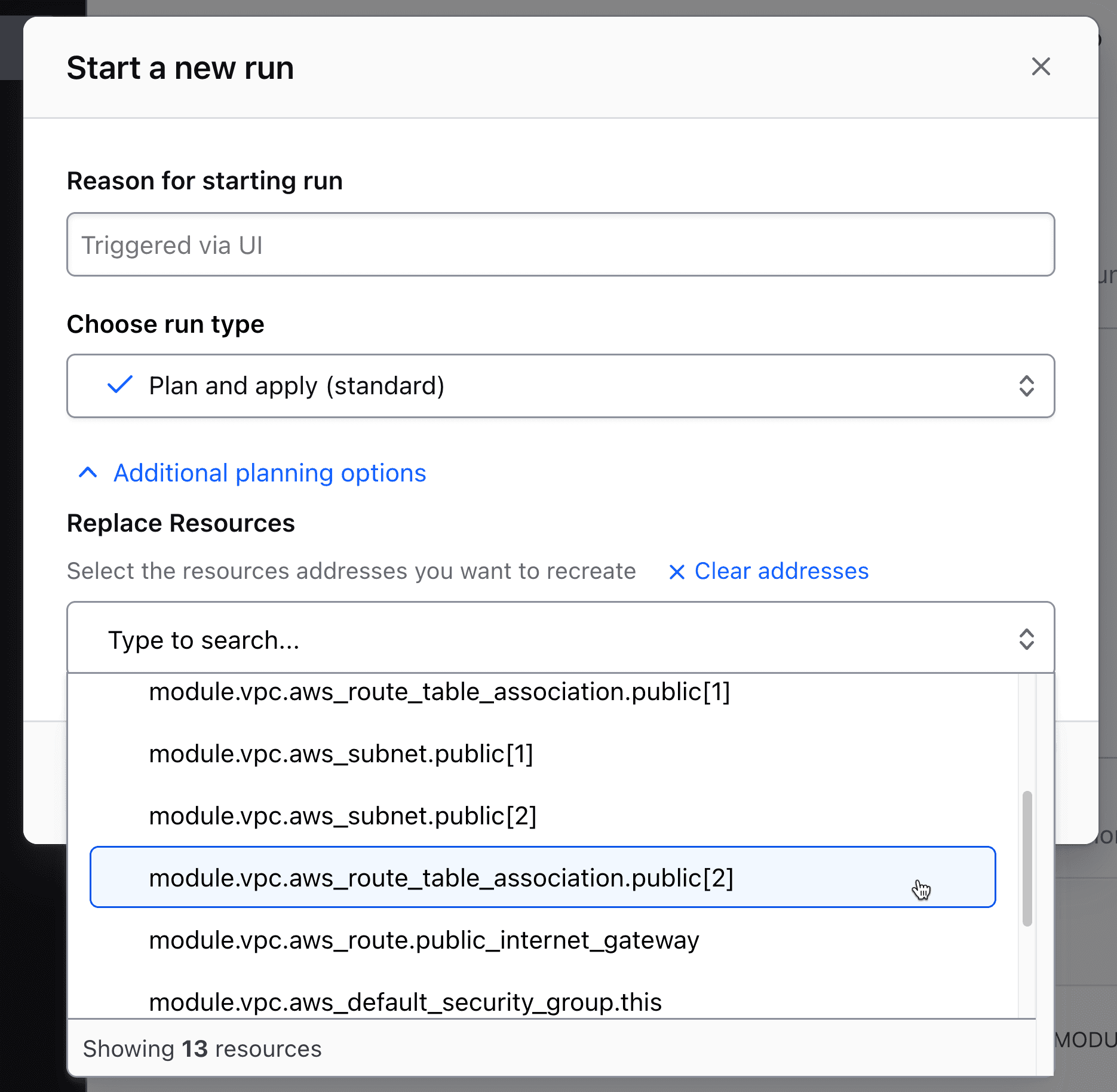
Task: Click the checkmark icon beside Plan and apply
Action: (118, 385)
